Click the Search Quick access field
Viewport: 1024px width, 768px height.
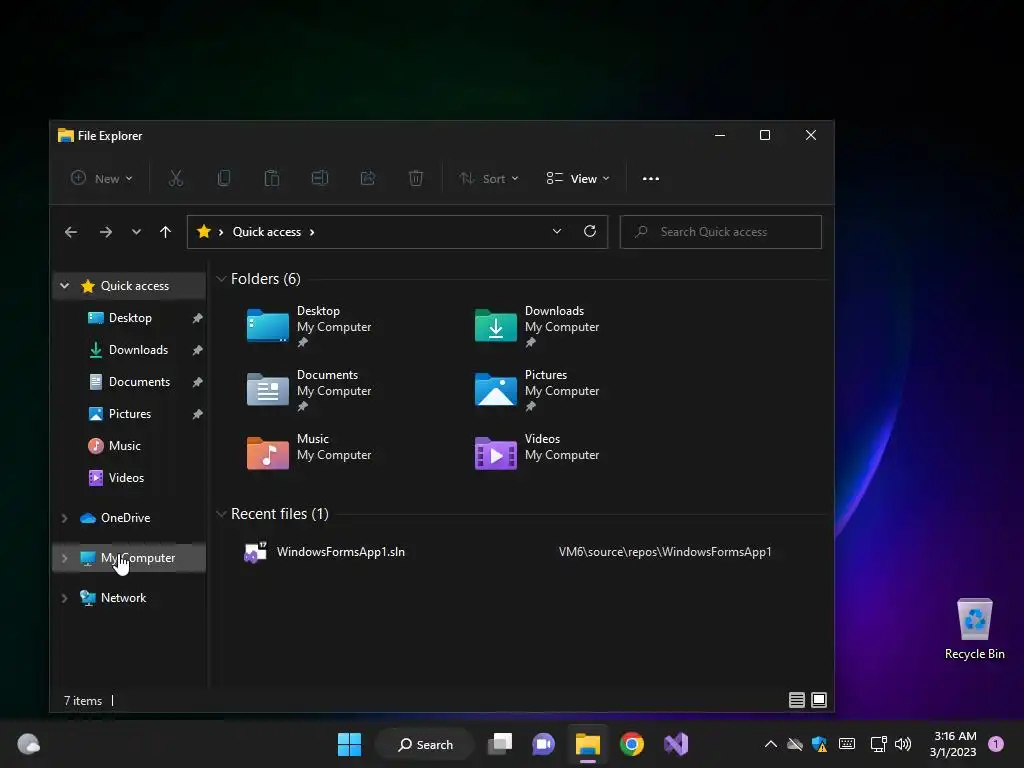click(720, 232)
